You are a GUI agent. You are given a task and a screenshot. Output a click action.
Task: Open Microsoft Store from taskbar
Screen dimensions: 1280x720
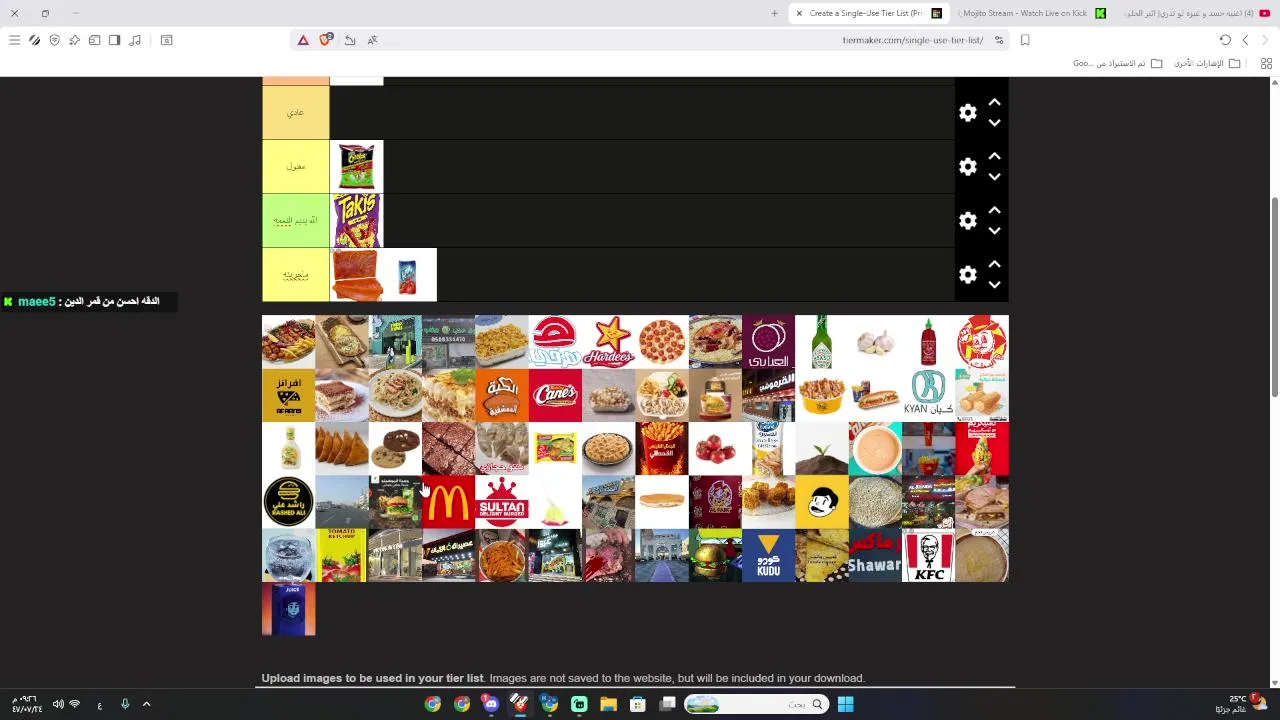point(638,704)
